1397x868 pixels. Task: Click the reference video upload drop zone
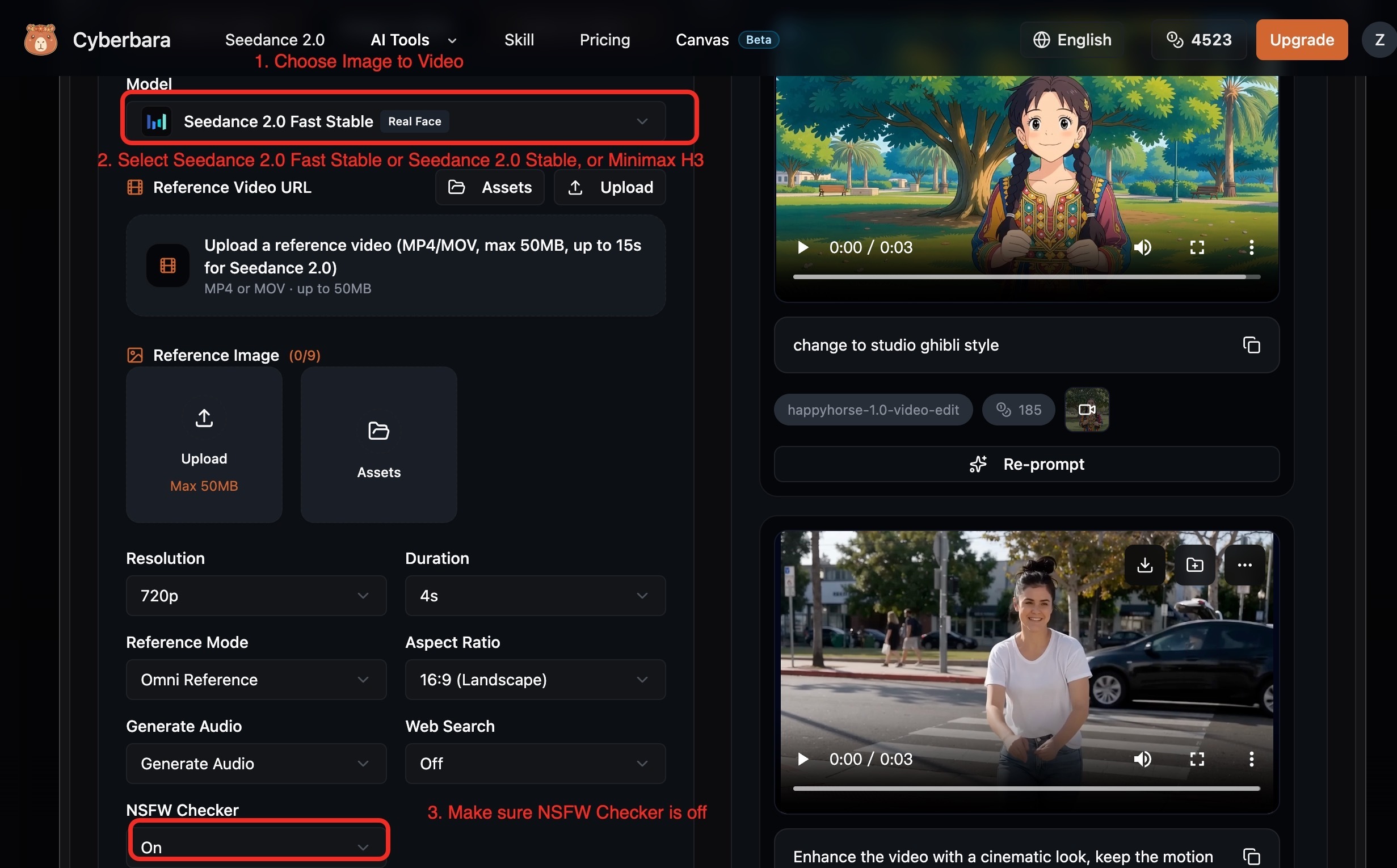click(x=395, y=266)
